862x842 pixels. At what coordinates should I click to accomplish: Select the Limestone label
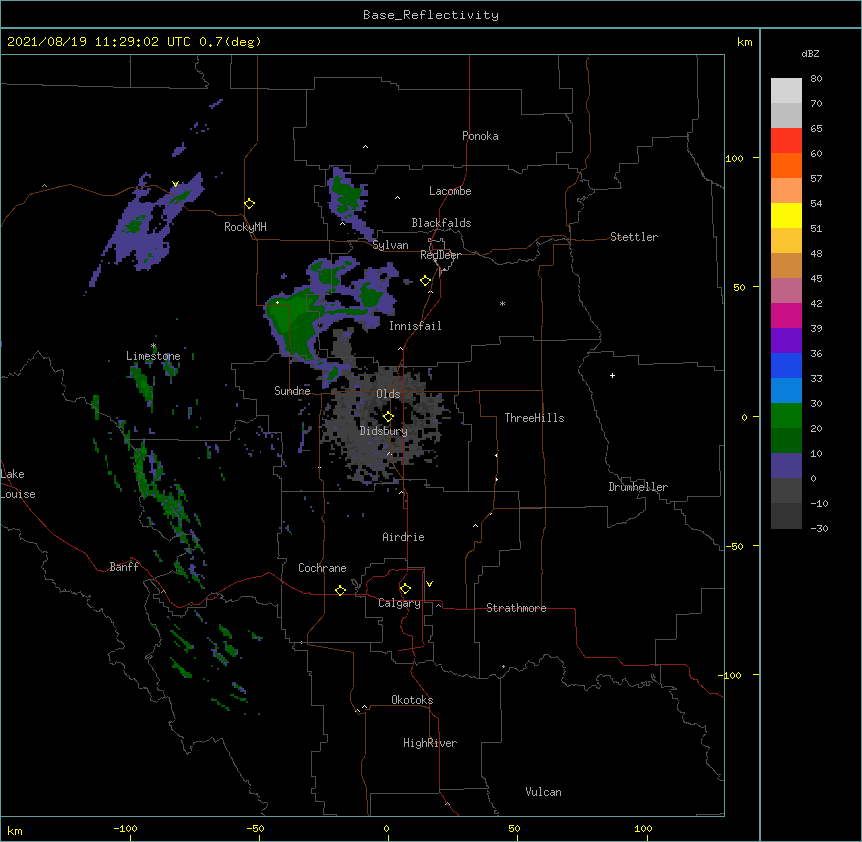pos(153,356)
